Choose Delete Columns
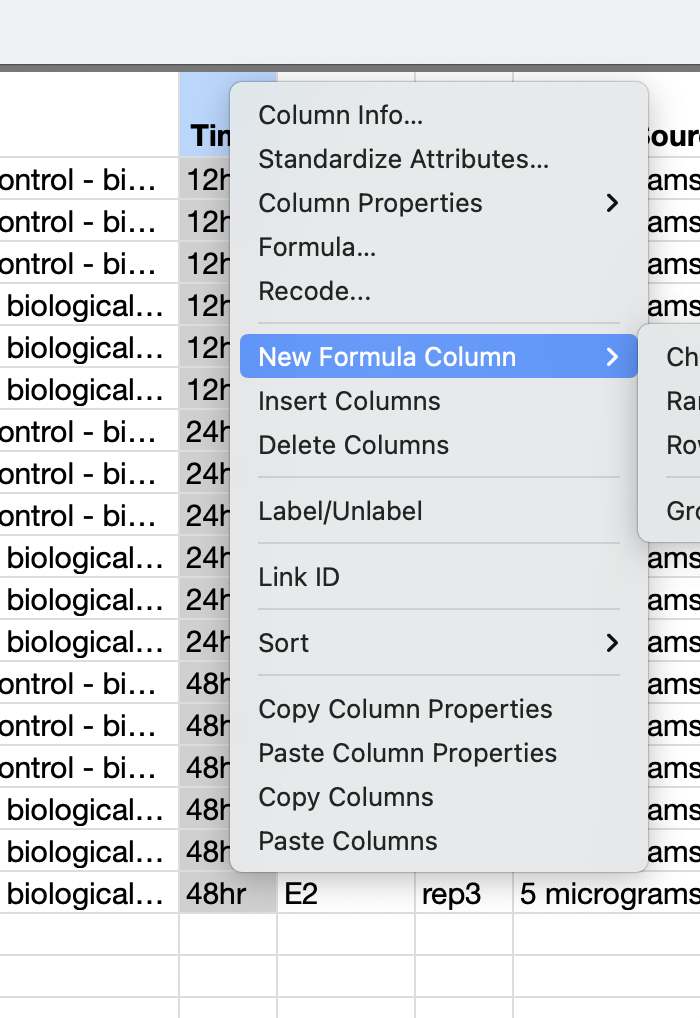The height and width of the screenshot is (1018, 700). (x=353, y=445)
